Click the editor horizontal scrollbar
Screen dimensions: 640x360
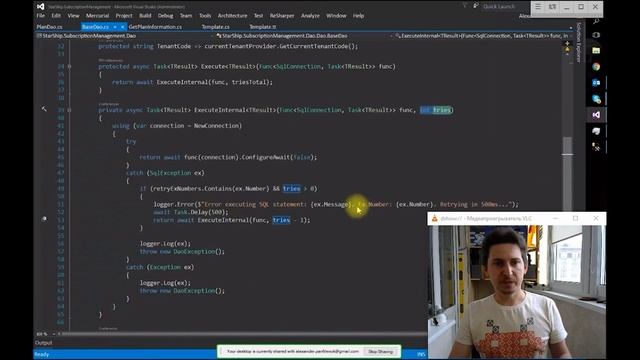pos(242,334)
